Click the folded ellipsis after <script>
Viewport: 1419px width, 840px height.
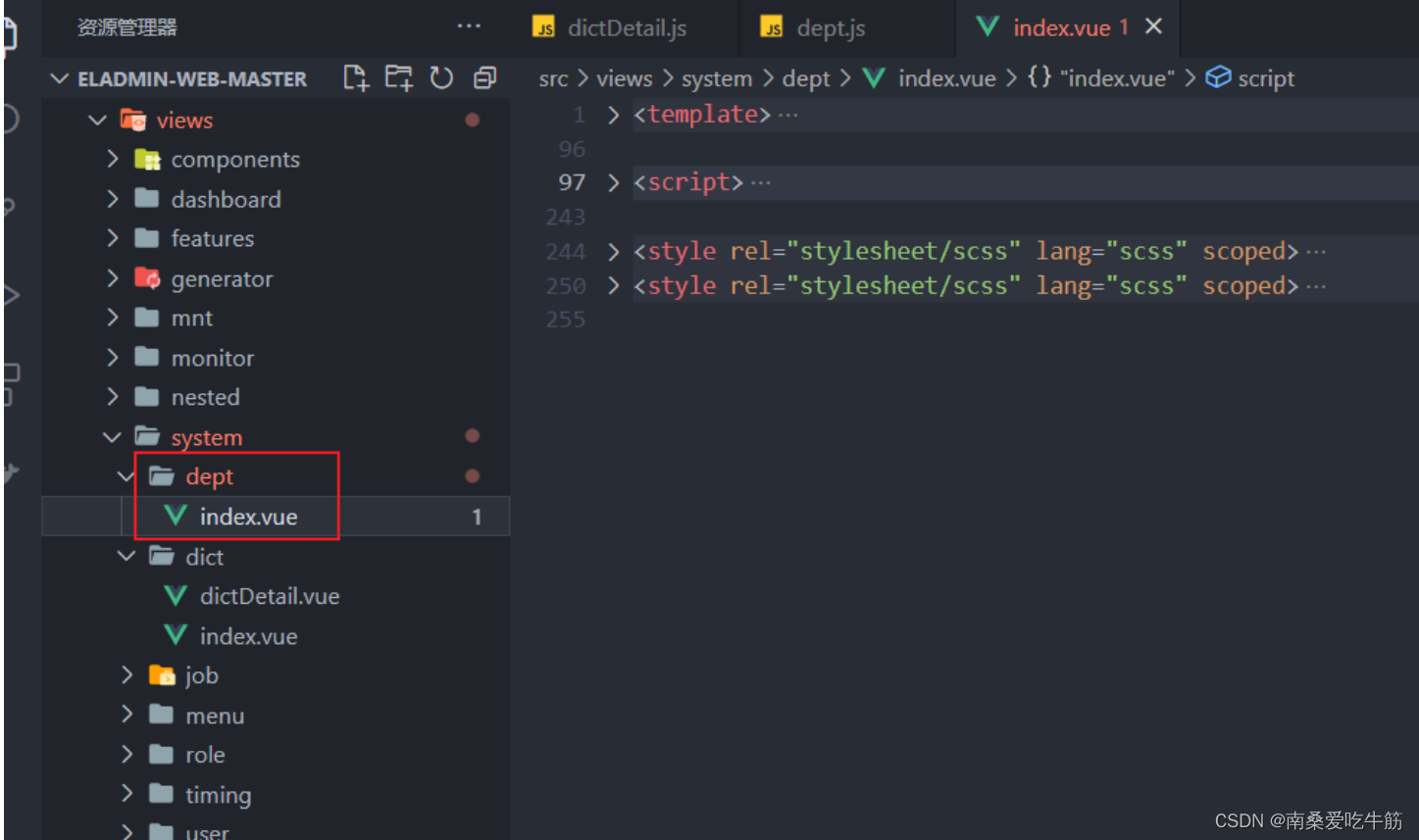760,182
